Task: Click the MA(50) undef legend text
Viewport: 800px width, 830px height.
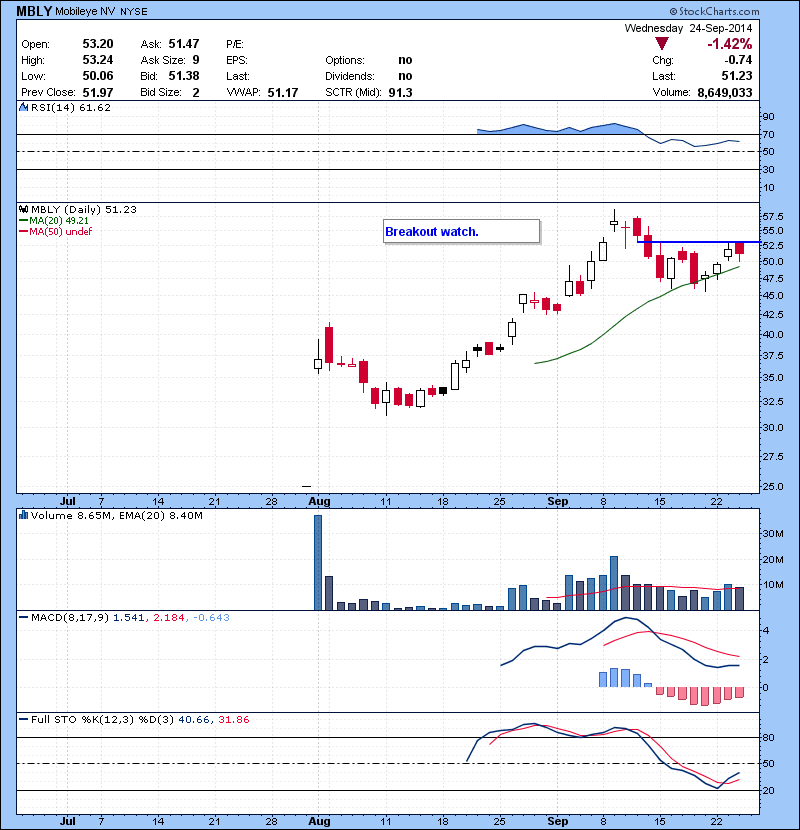Action: 60,232
